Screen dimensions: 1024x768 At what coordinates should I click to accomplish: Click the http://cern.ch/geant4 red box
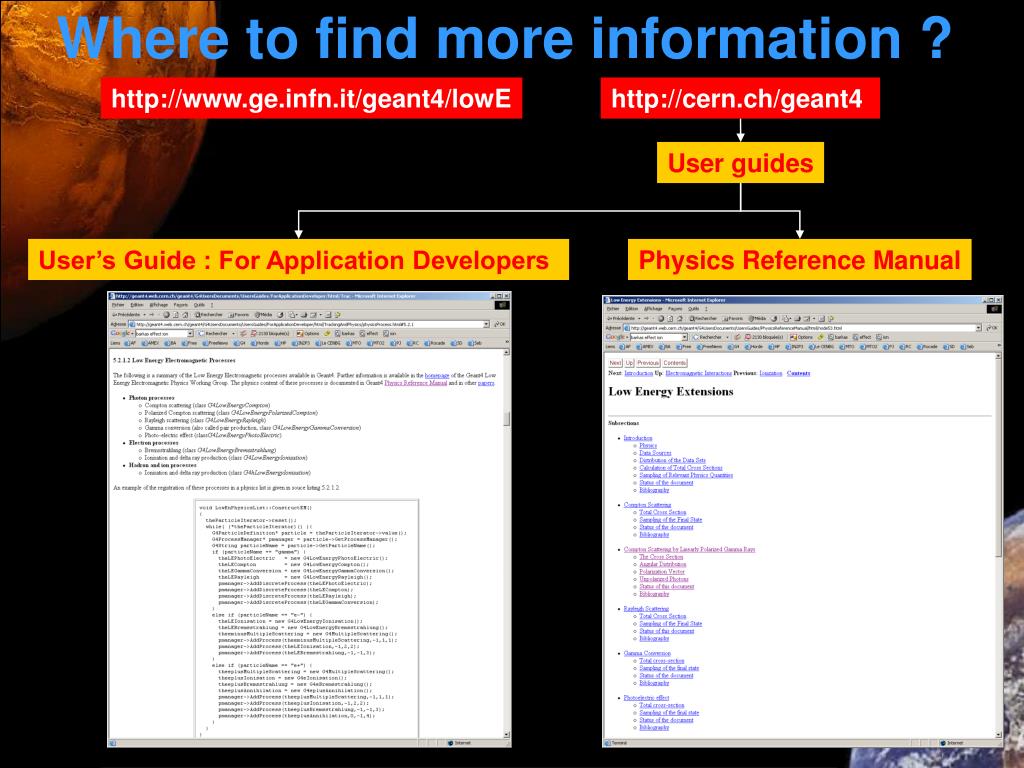(740, 98)
